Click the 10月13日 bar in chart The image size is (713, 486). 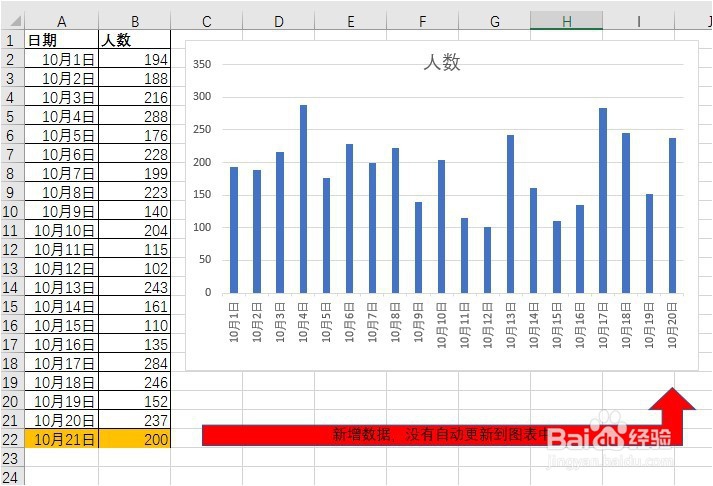pos(511,214)
